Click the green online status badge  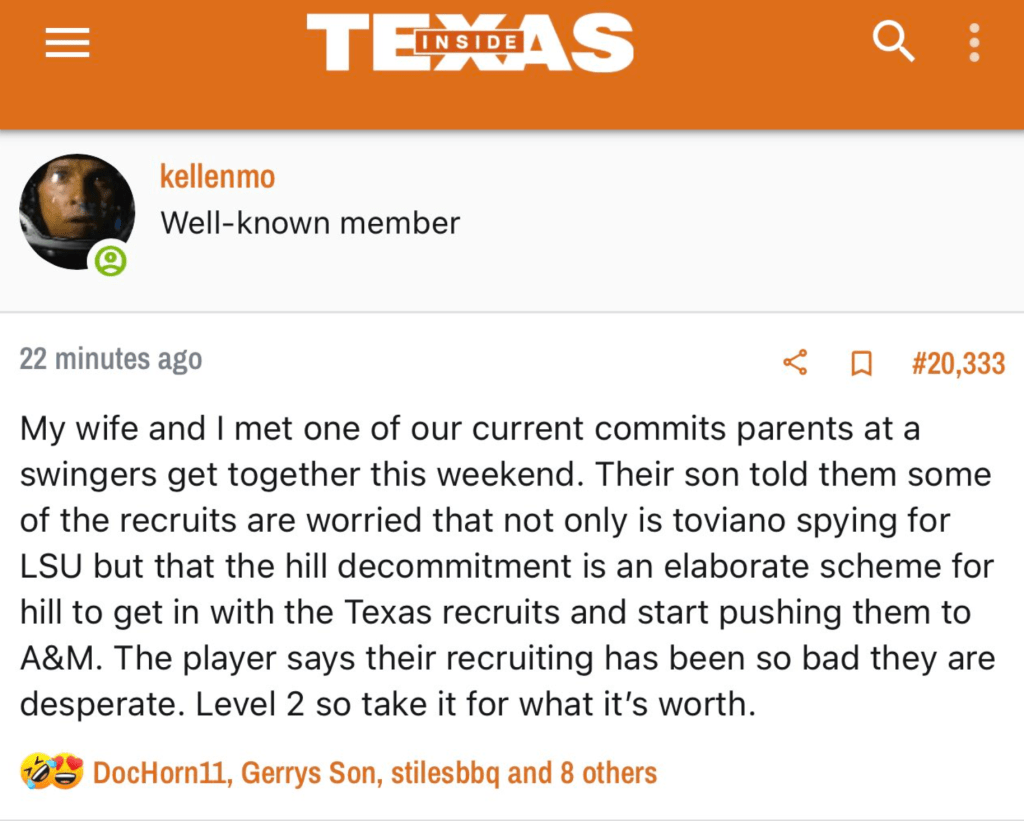(110, 261)
